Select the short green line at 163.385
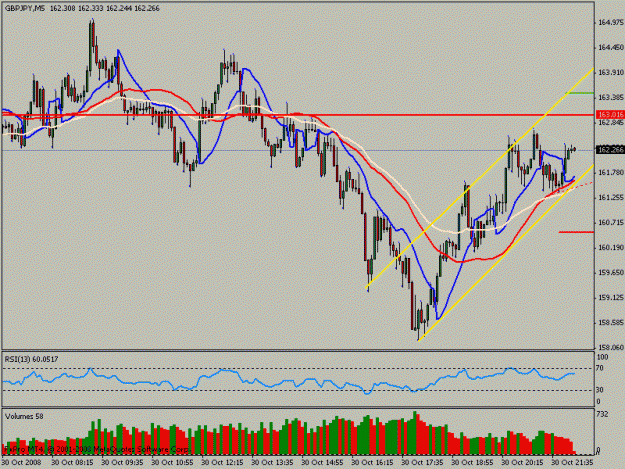 tap(580, 93)
